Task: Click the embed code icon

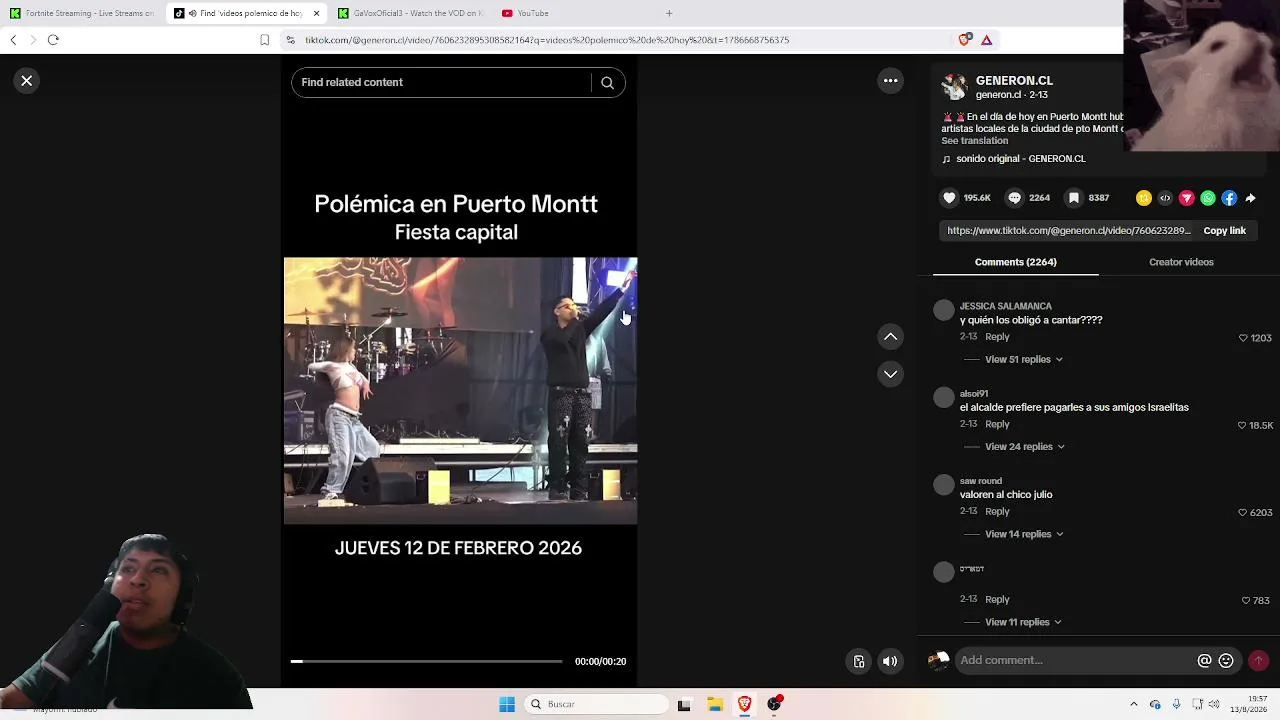Action: click(x=1165, y=198)
